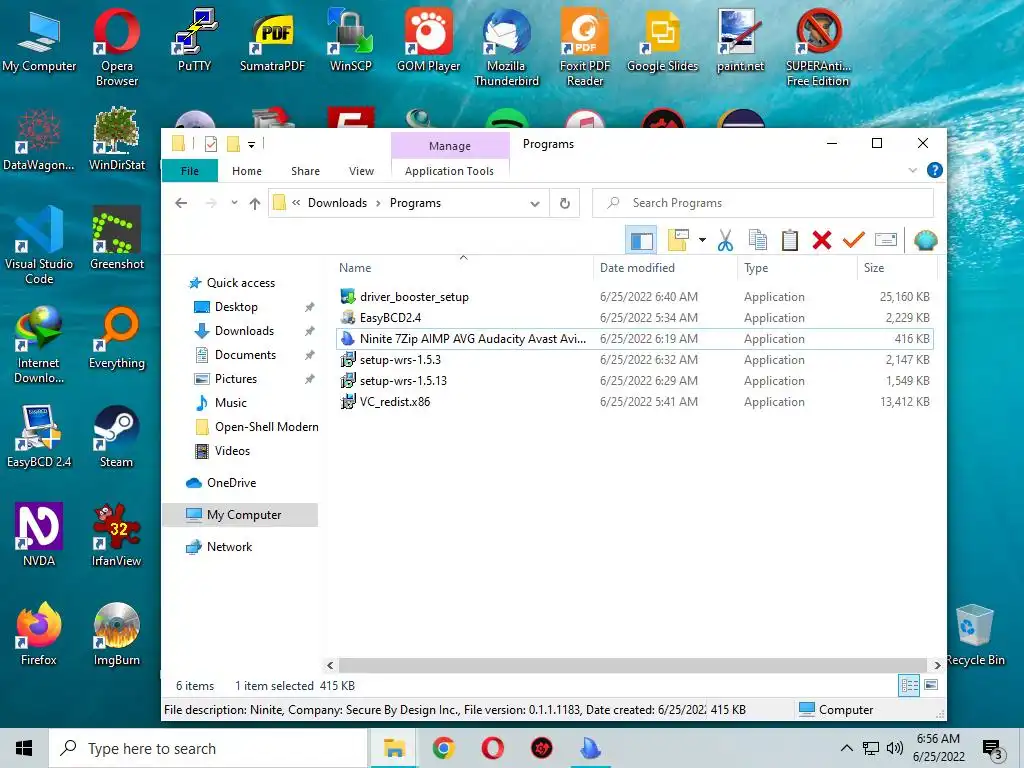The image size is (1024, 768).
Task: Click Downloads in the address breadcrumb
Action: [338, 203]
